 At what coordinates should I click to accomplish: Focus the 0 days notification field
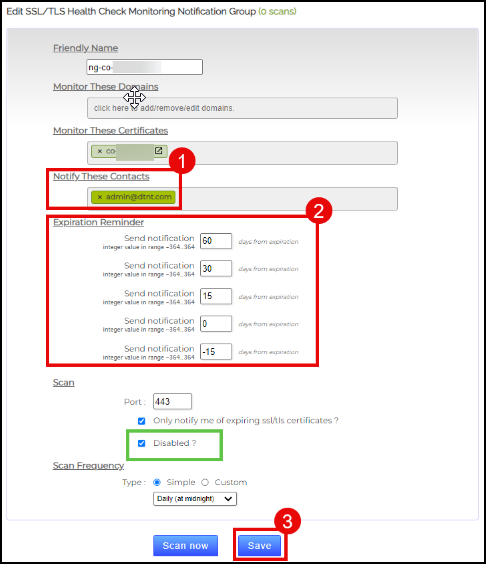pos(216,324)
